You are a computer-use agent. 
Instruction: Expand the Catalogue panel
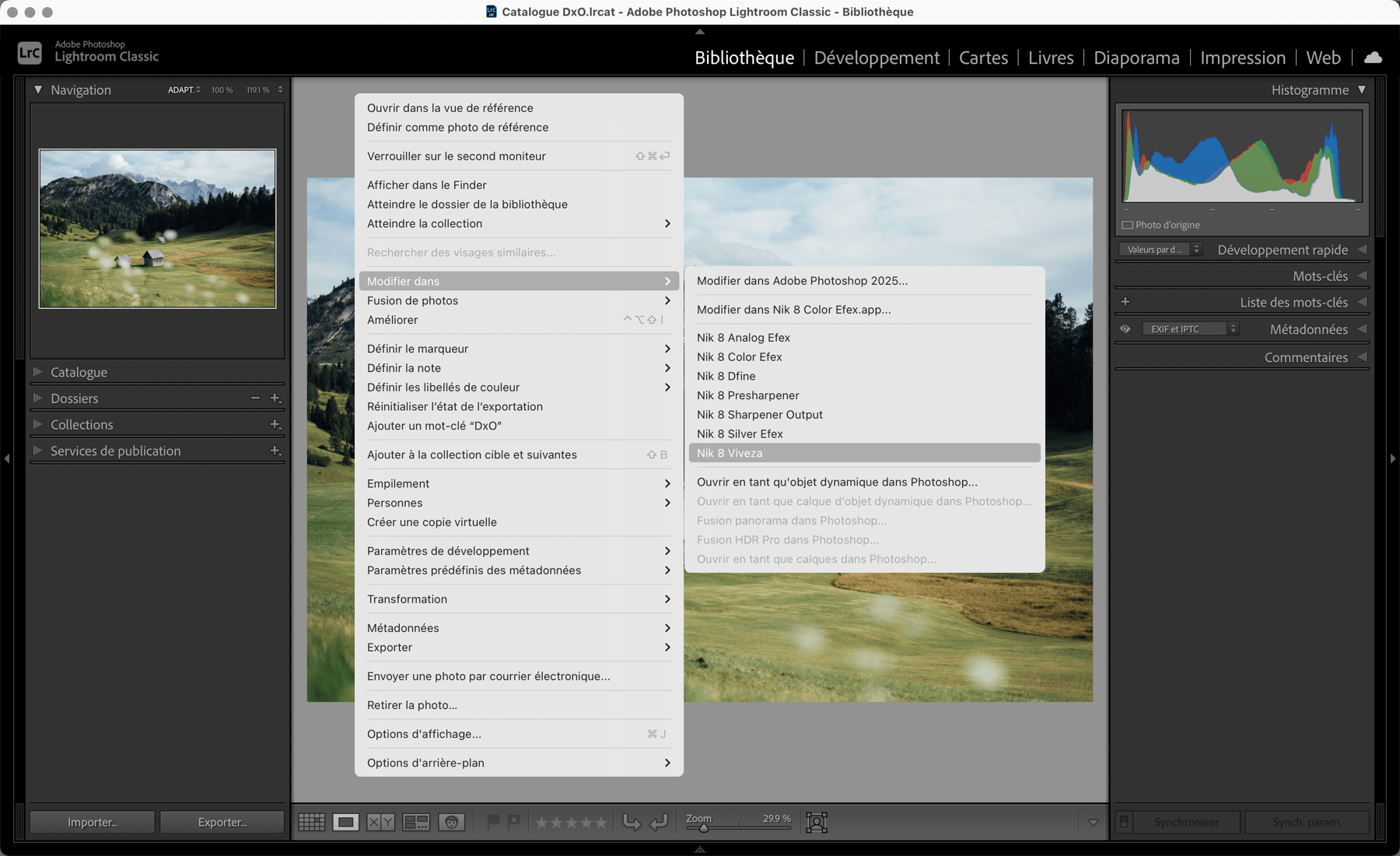[x=37, y=372]
